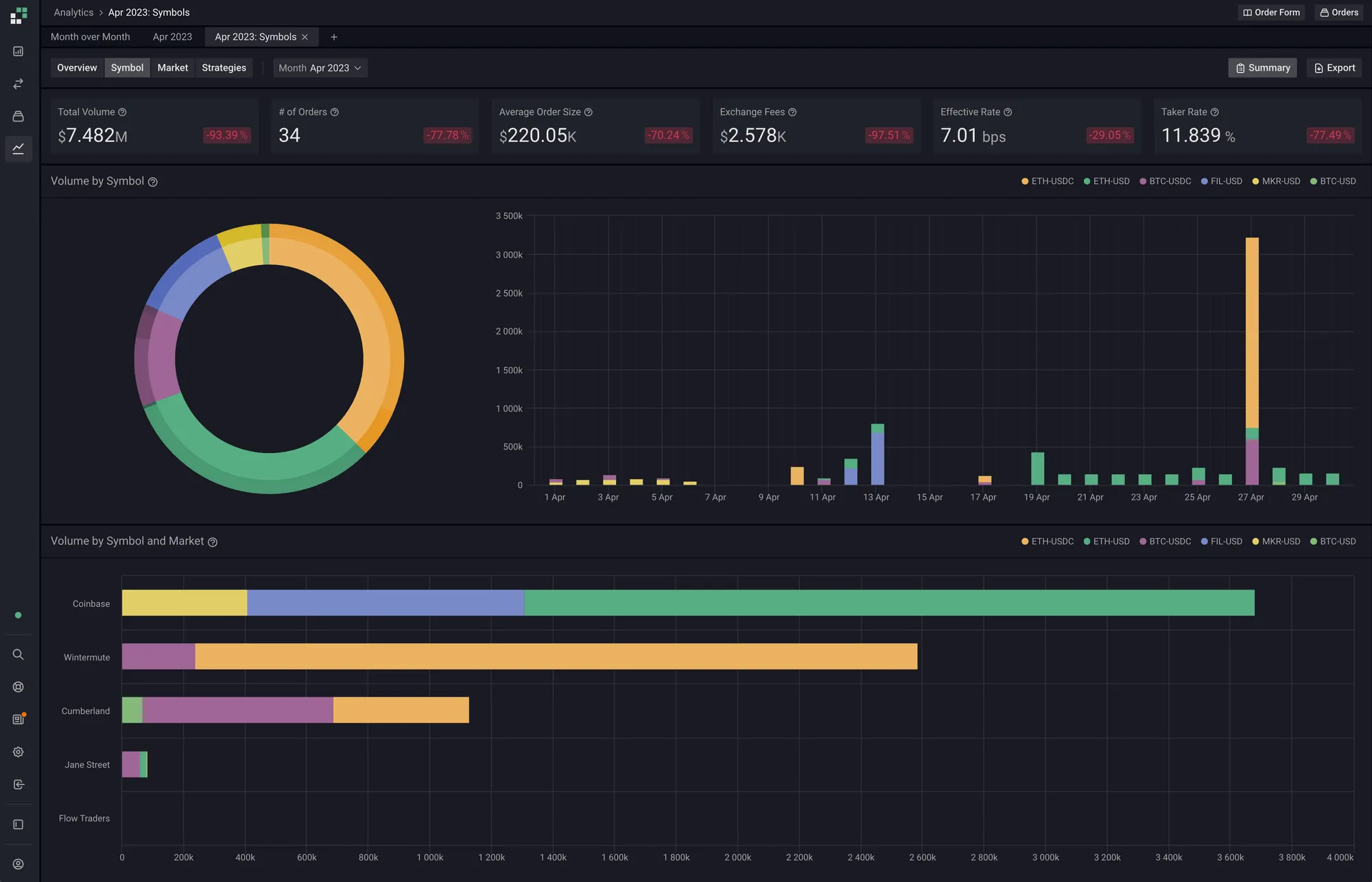Click the notifications icon with orange dot
Viewport: 1372px width, 882px height.
coord(19,719)
